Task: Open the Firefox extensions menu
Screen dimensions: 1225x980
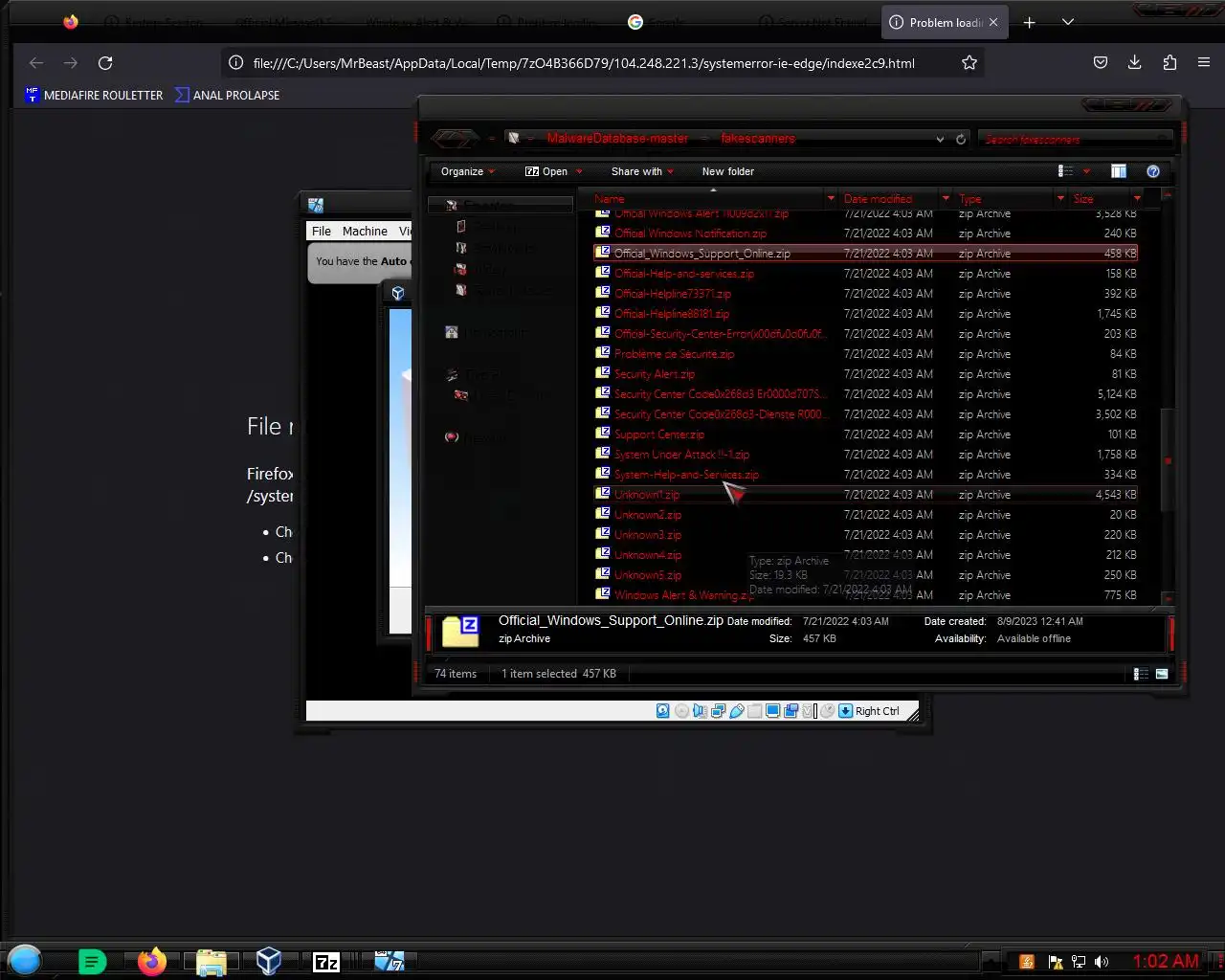Action: pyautogui.click(x=1169, y=63)
